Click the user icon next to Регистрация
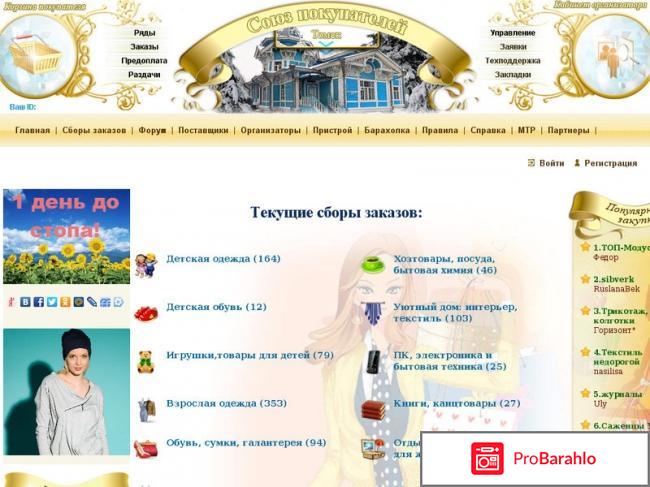Image resolution: width=650 pixels, height=487 pixels. (577, 163)
